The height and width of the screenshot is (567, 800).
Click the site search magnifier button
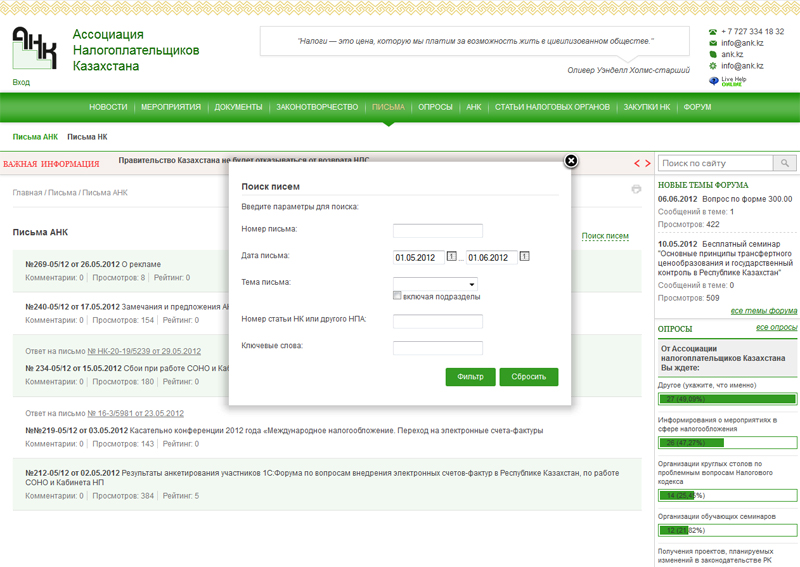pyautogui.click(x=786, y=163)
